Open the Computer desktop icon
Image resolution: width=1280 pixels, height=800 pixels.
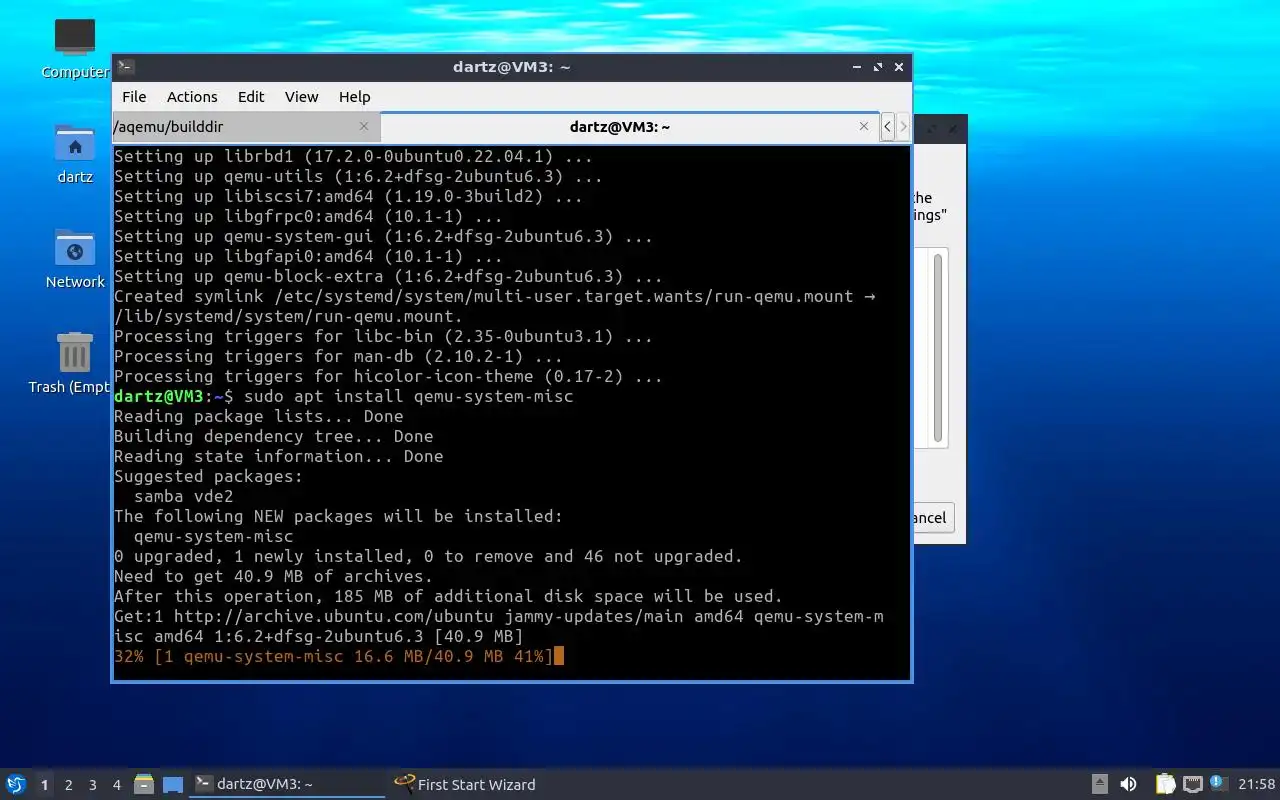[x=75, y=48]
